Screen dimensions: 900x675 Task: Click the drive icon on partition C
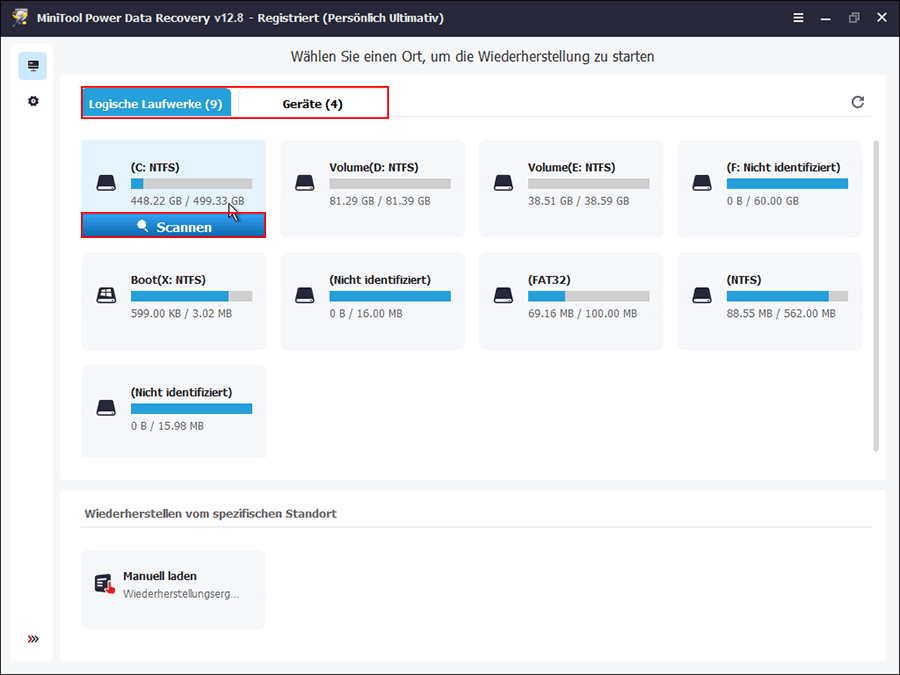106,182
